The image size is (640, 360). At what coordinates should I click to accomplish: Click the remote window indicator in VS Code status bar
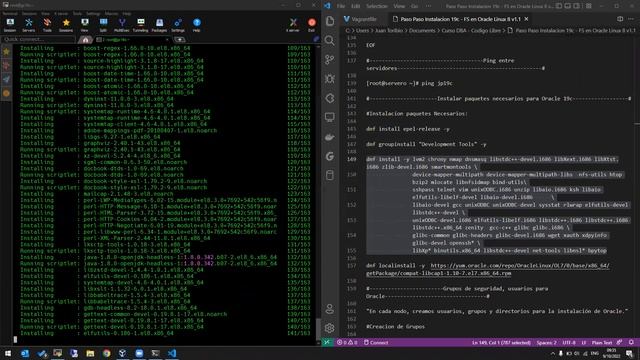(x=327, y=342)
